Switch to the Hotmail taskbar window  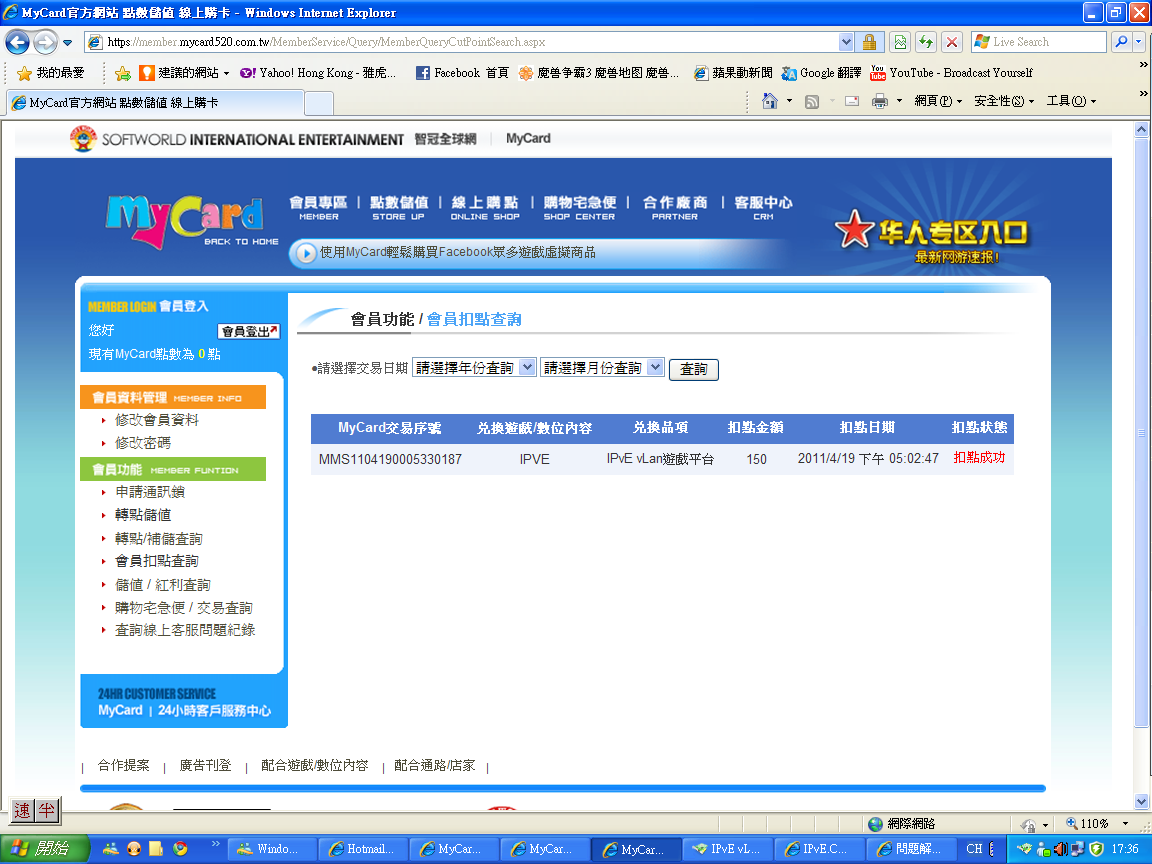(x=361, y=849)
